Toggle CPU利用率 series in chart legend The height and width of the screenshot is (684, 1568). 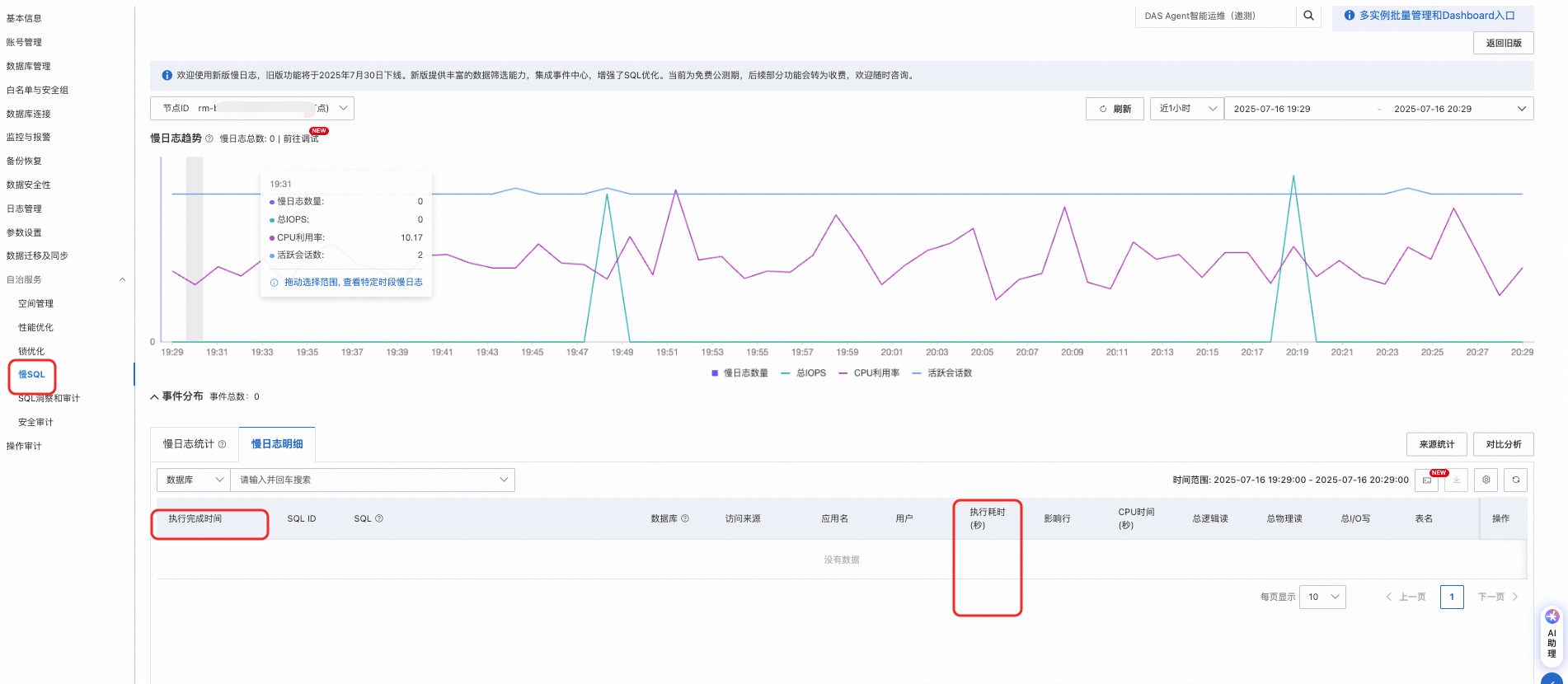pos(869,373)
